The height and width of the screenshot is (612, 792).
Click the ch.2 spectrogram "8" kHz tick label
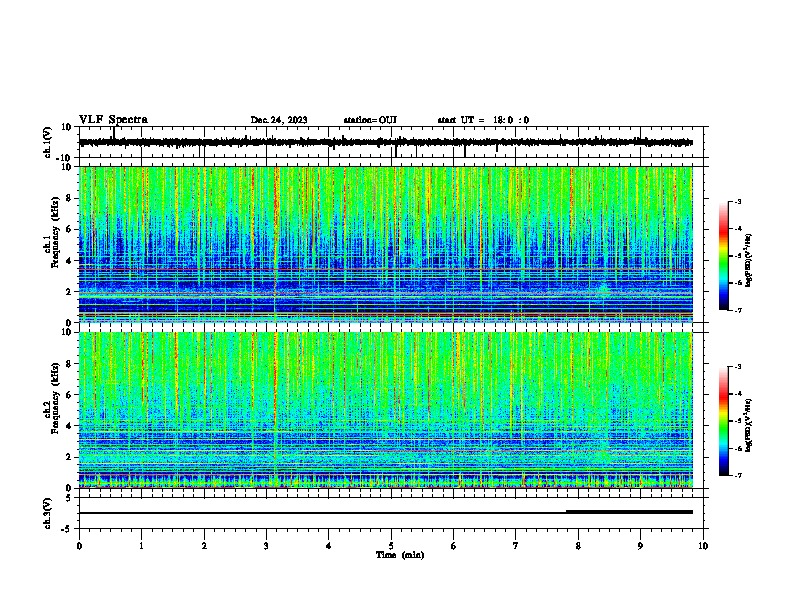click(69, 364)
